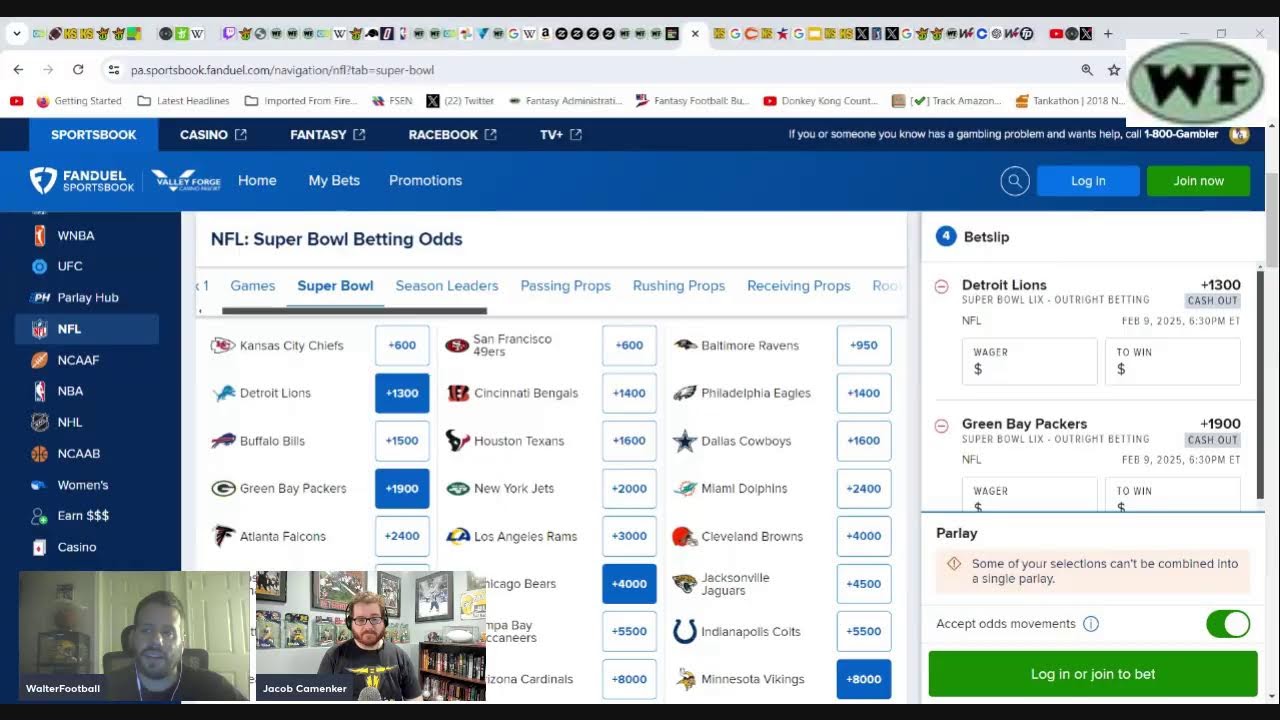Open the Rushing Props tab
This screenshot has height=720, width=1280.
pos(679,286)
